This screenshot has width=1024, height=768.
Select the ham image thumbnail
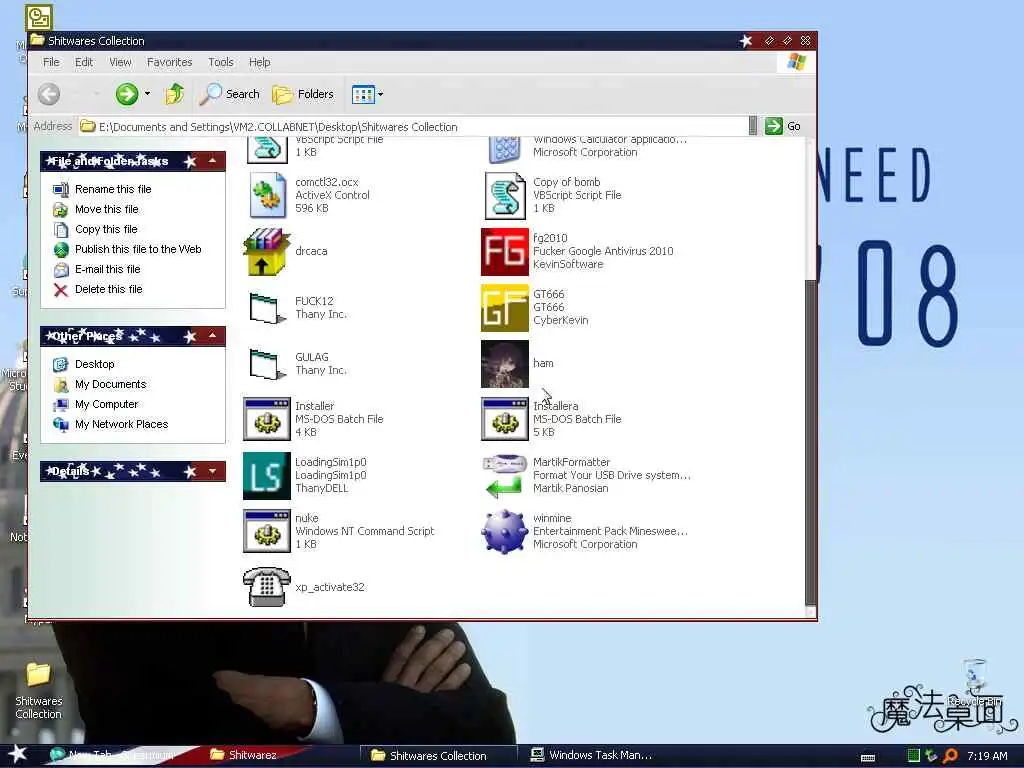click(505, 364)
